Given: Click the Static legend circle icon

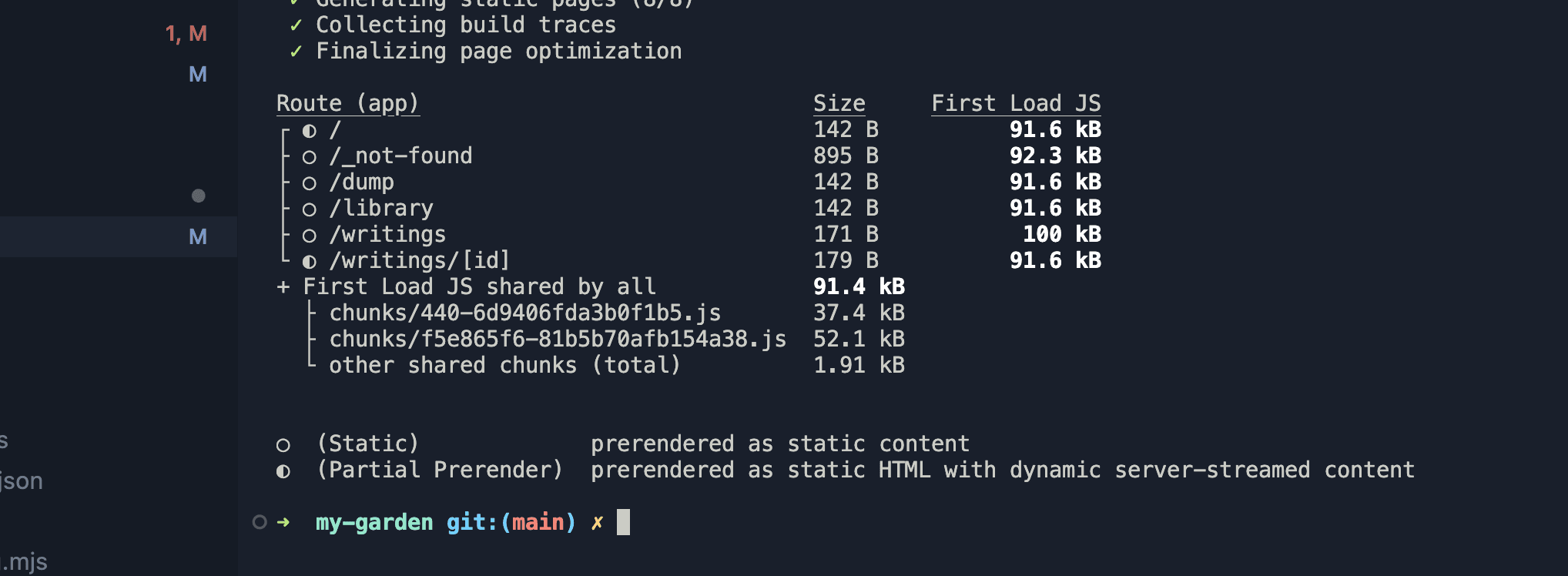Looking at the screenshot, I should (x=283, y=445).
